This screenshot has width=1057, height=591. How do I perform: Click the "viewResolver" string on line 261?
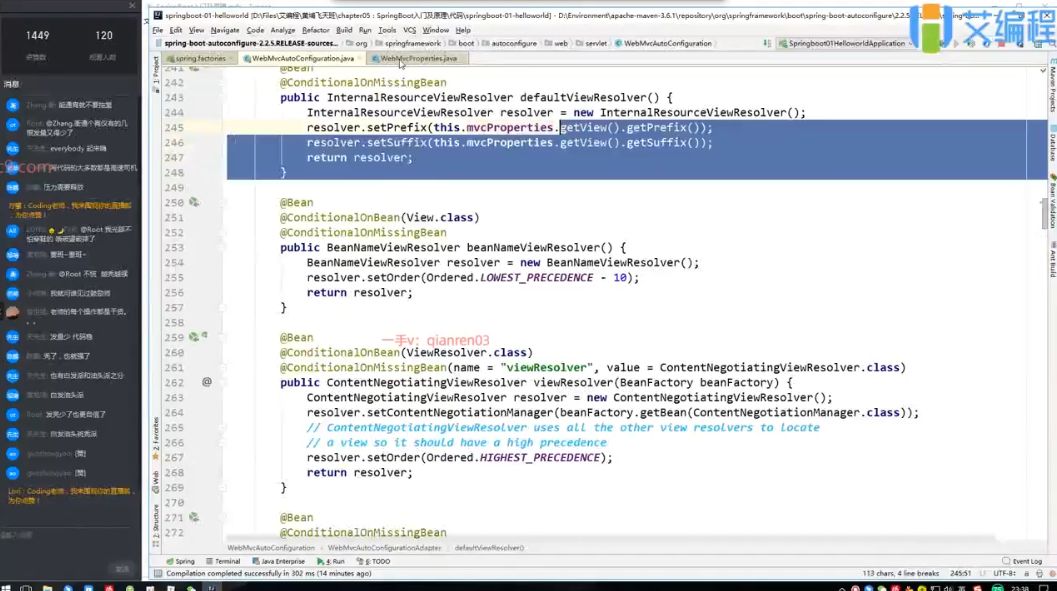tap(547, 367)
